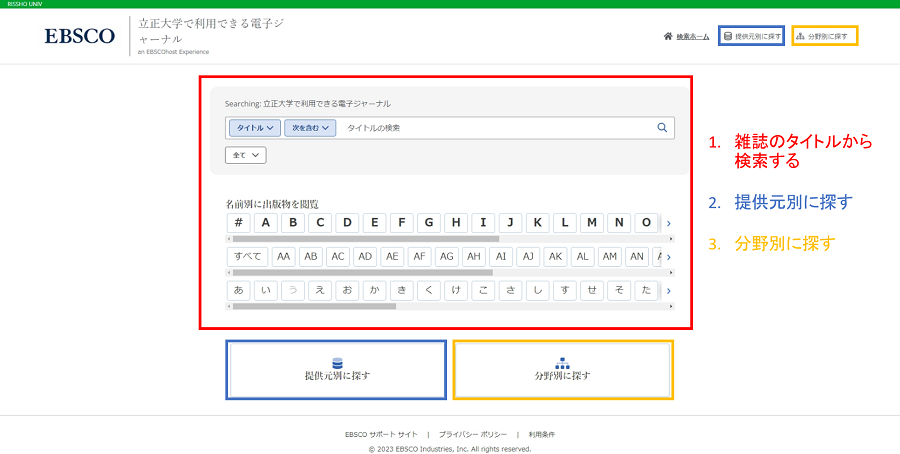This screenshot has width=900, height=454.
Task: Browse titles starting with く
Action: 429,290
